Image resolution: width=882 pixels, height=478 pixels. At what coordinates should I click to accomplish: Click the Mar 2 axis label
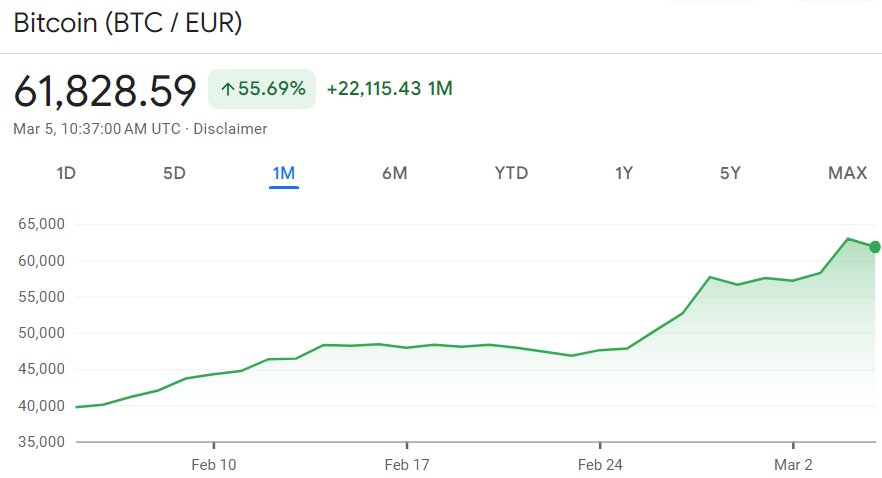793,465
